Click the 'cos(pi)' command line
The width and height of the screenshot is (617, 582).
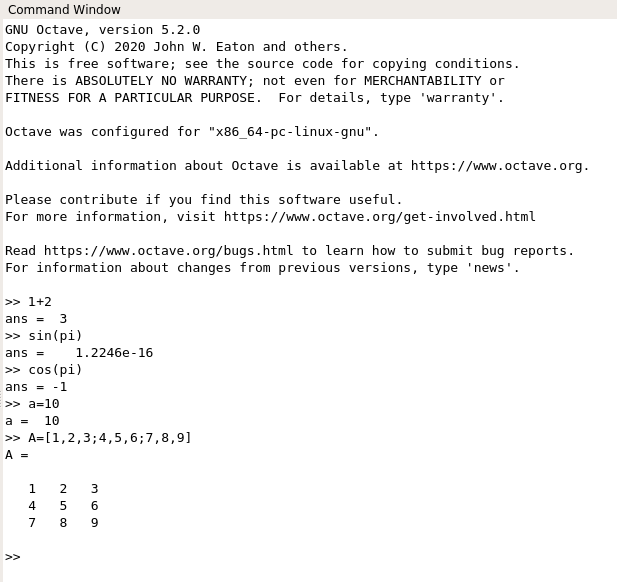click(x=44, y=370)
